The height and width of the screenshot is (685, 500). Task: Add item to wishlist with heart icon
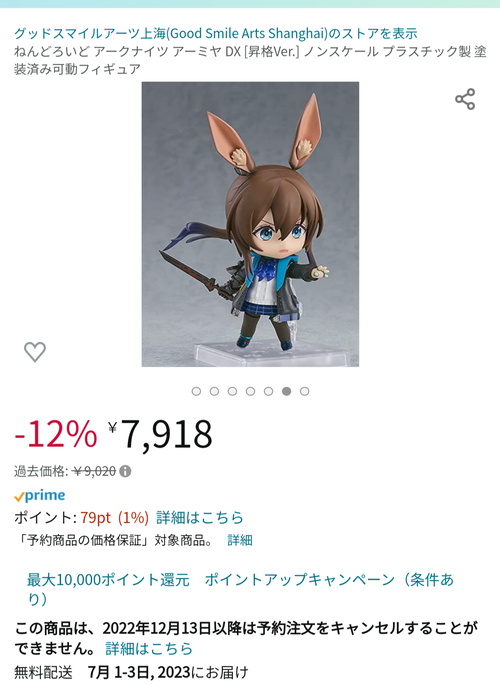tap(34, 352)
